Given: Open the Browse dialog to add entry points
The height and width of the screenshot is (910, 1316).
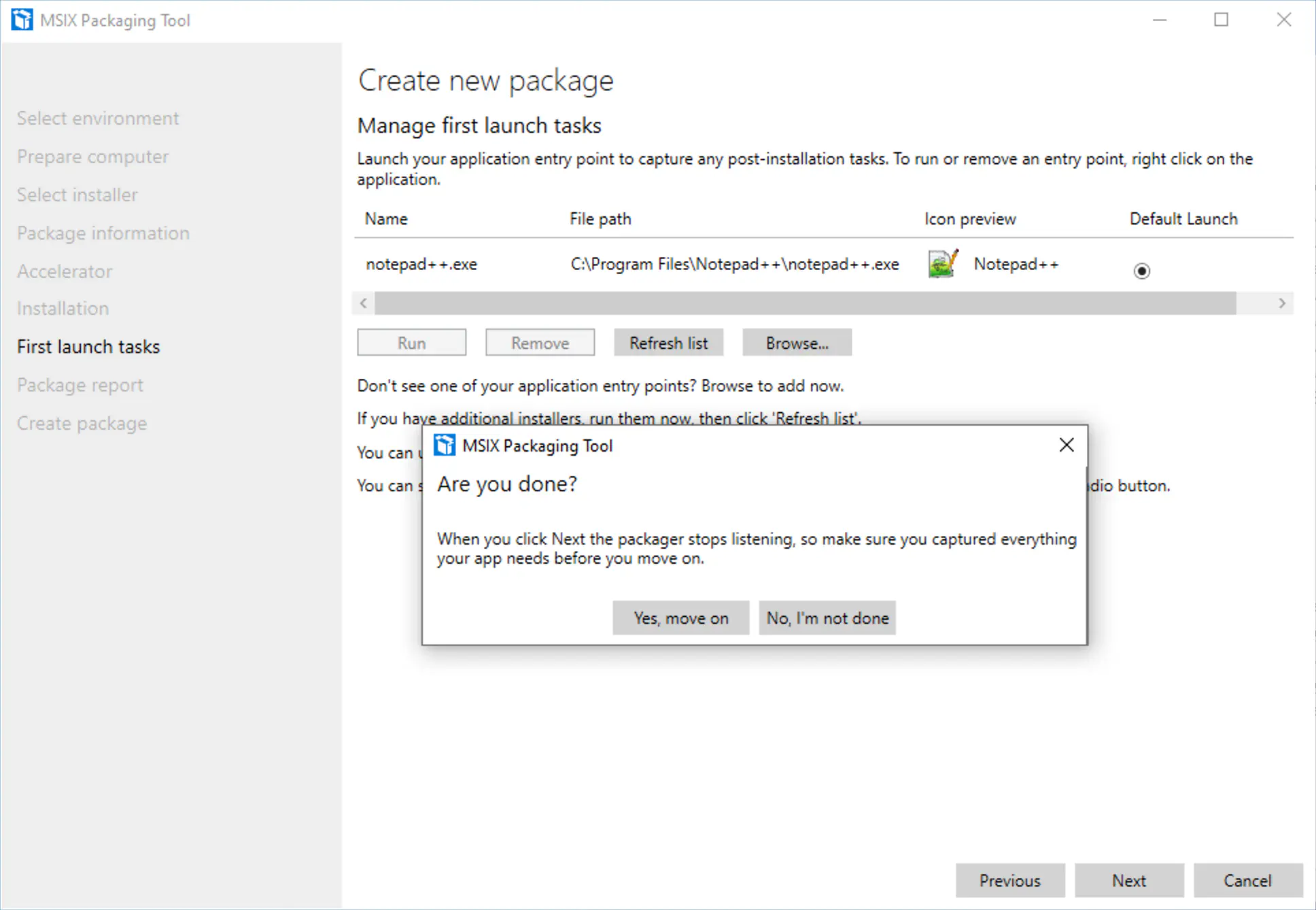Looking at the screenshot, I should coord(797,342).
